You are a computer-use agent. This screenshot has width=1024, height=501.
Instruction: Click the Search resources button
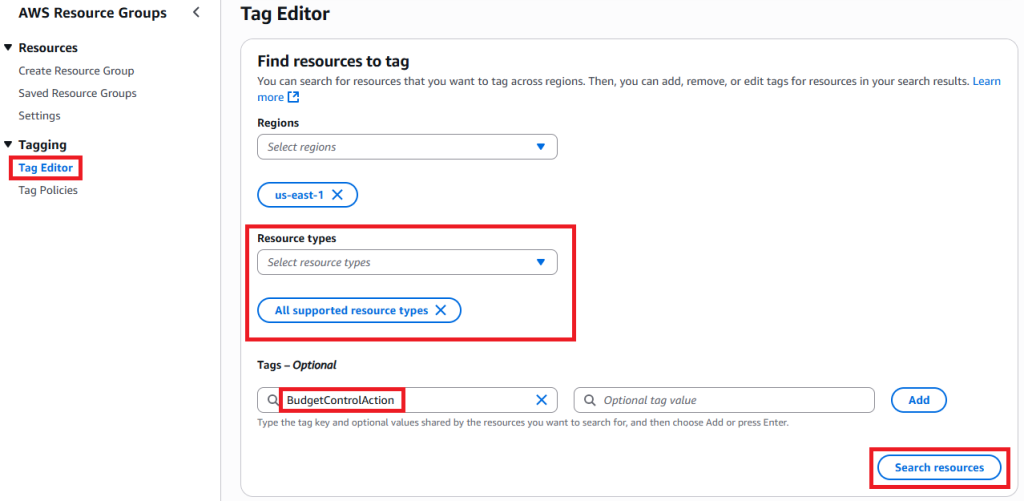coord(939,468)
